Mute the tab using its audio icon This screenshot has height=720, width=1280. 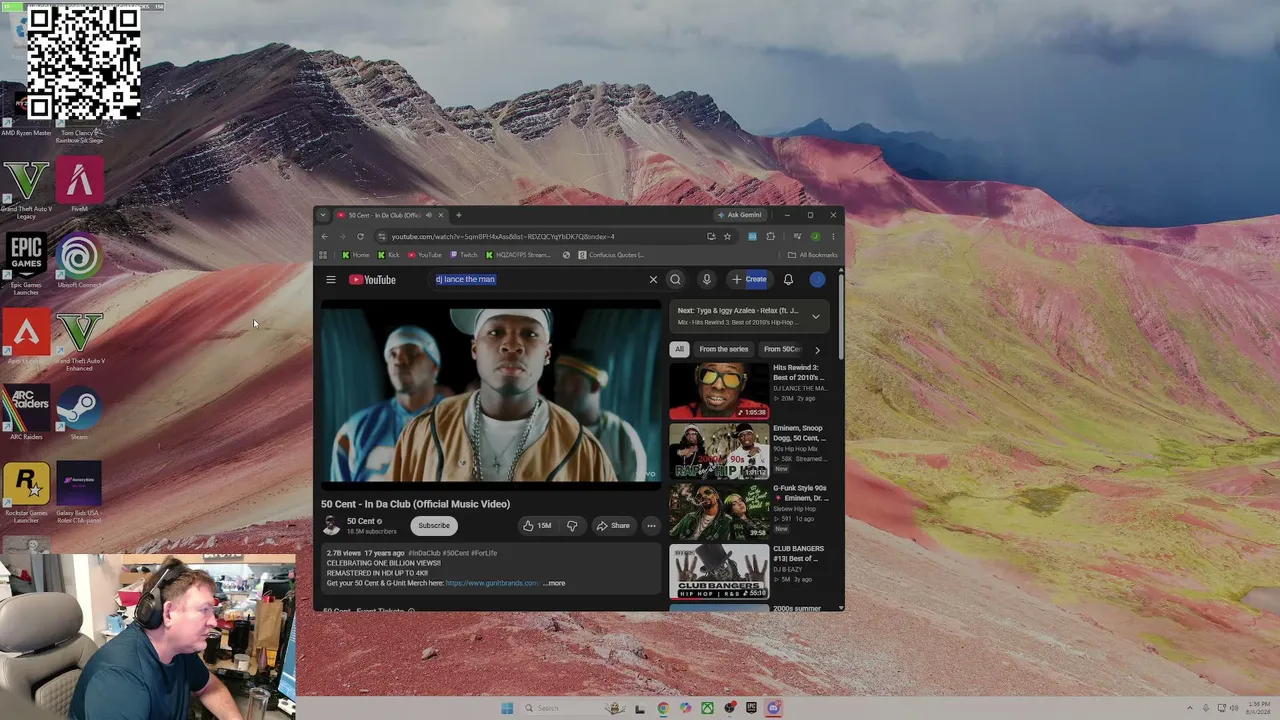[x=428, y=215]
